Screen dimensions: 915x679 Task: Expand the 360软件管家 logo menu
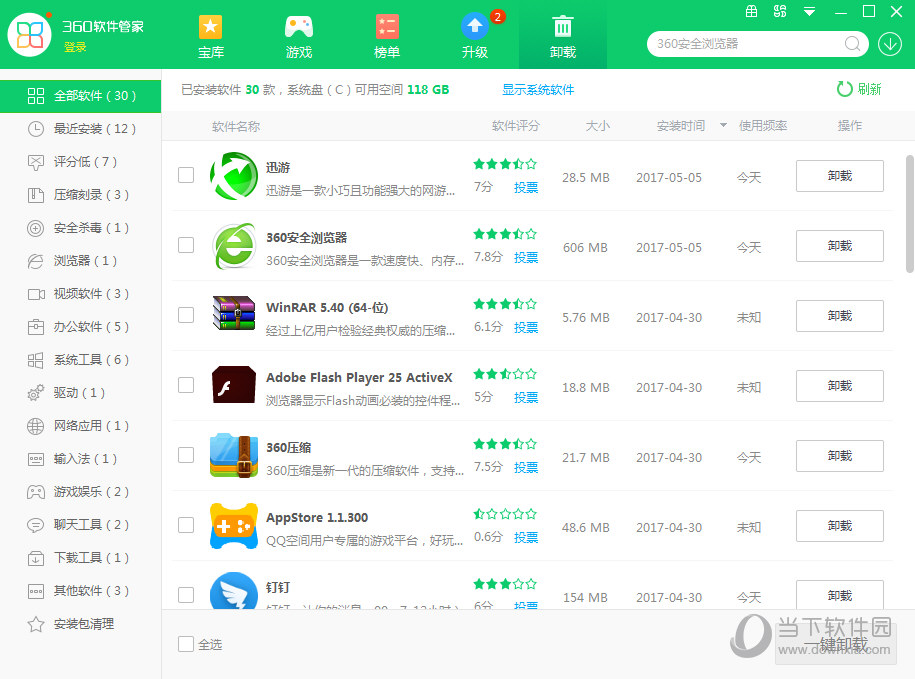coord(30,34)
